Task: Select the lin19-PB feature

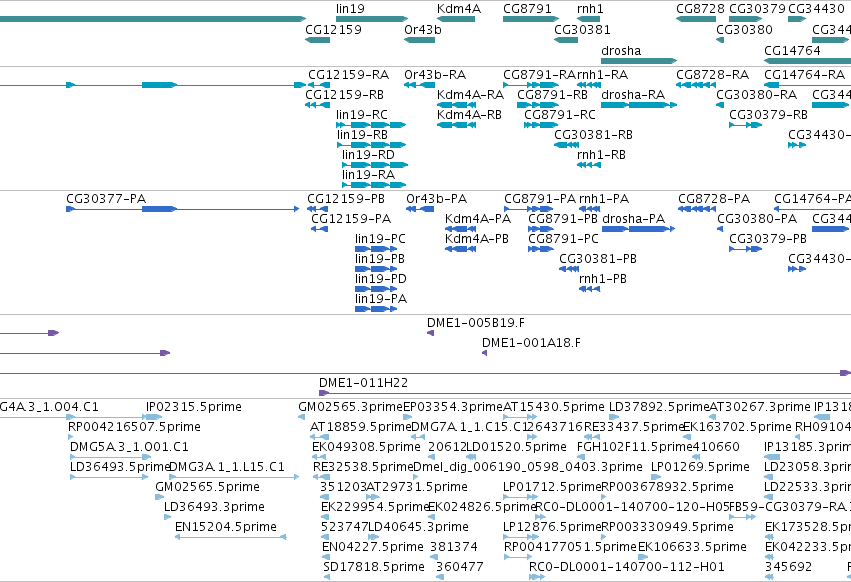Action: tap(376, 269)
